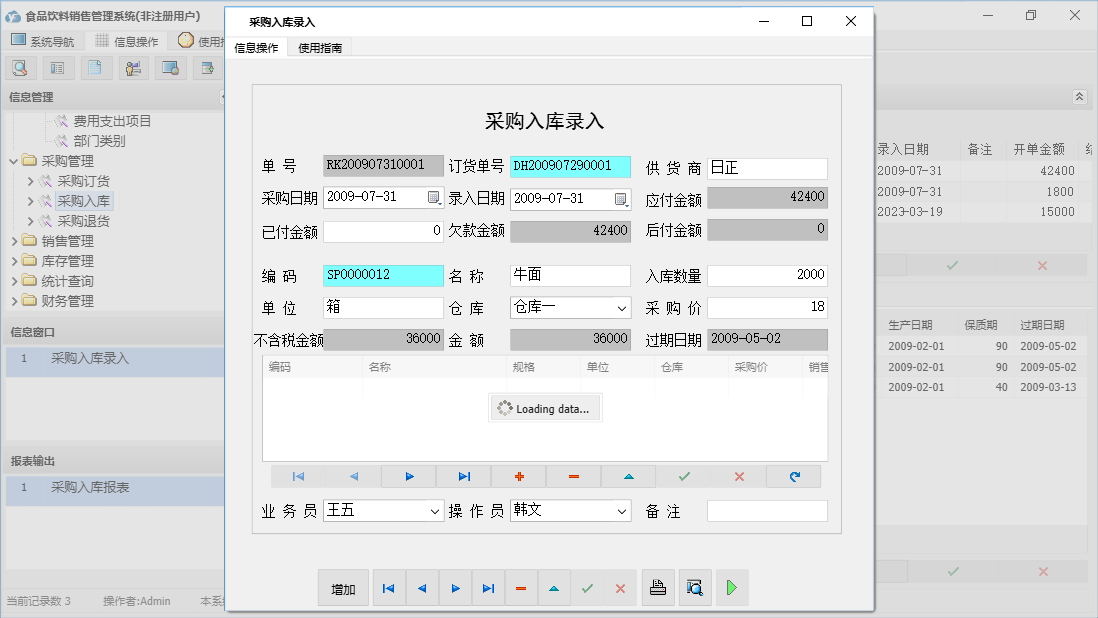Image resolution: width=1098 pixels, height=618 pixels.
Task: Cancel changes with the red X icon
Action: [738, 476]
